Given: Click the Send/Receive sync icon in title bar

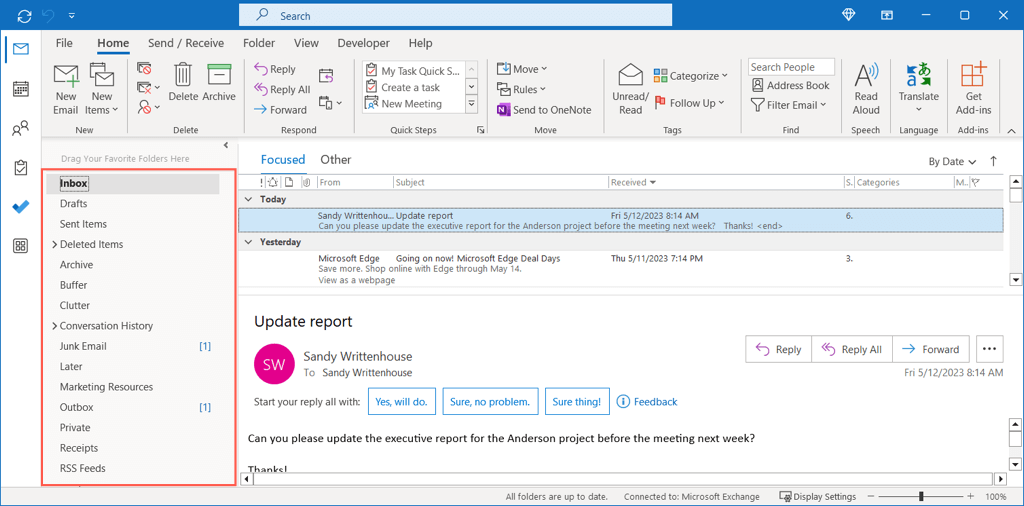Looking at the screenshot, I should pos(24,15).
